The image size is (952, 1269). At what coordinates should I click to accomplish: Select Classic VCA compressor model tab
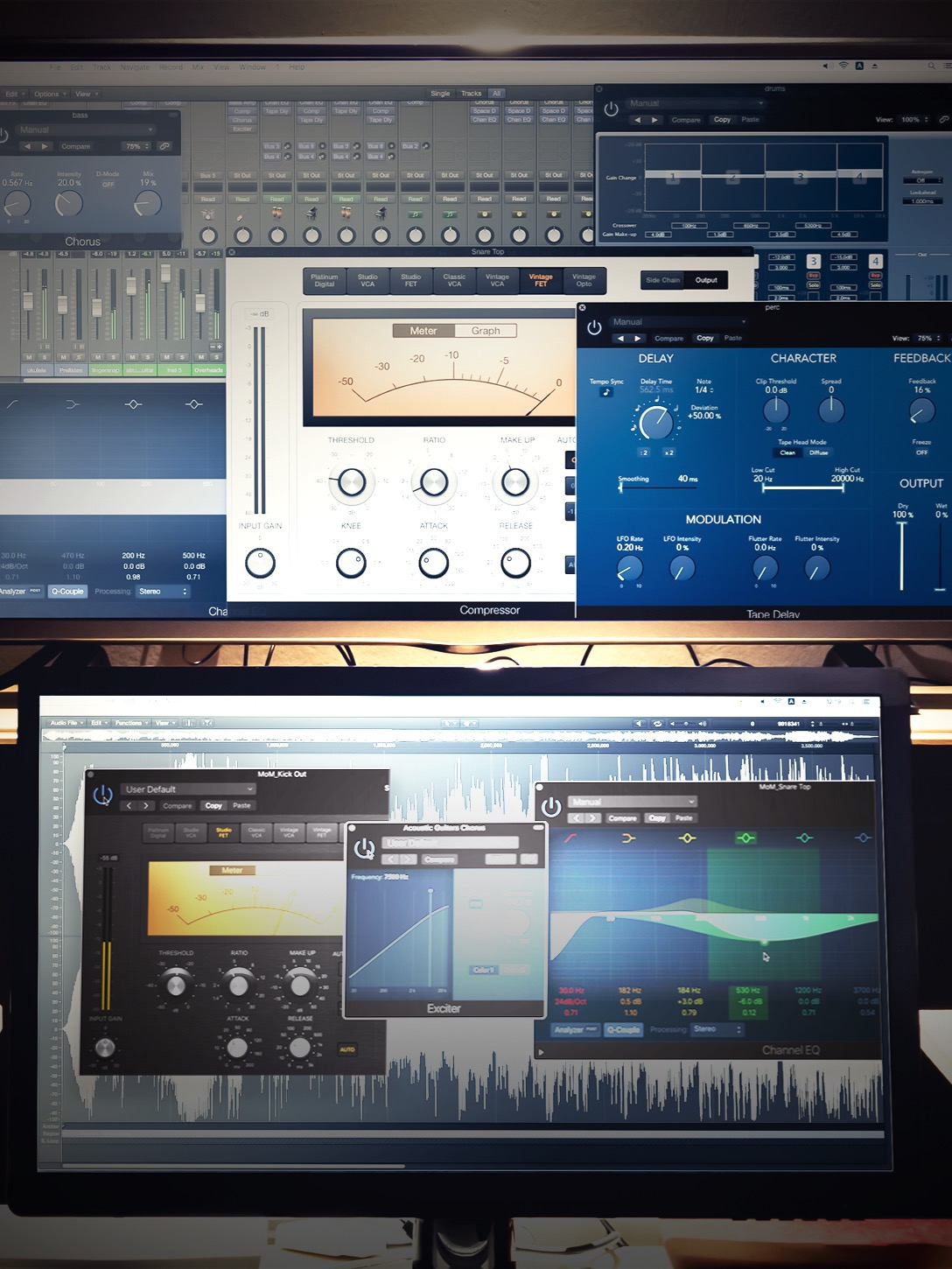coord(454,280)
